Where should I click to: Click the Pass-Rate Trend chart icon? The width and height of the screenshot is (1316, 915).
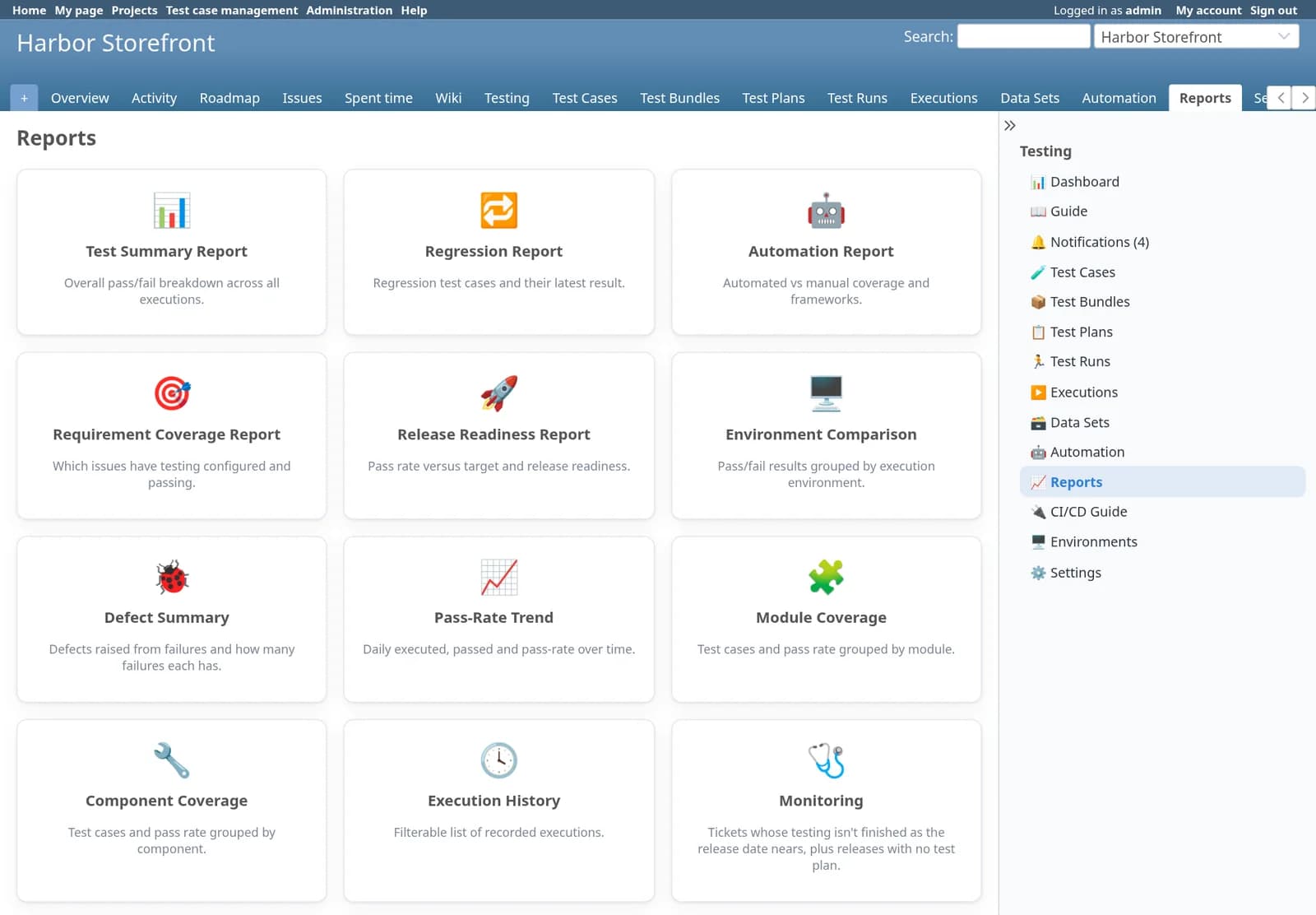click(x=498, y=577)
